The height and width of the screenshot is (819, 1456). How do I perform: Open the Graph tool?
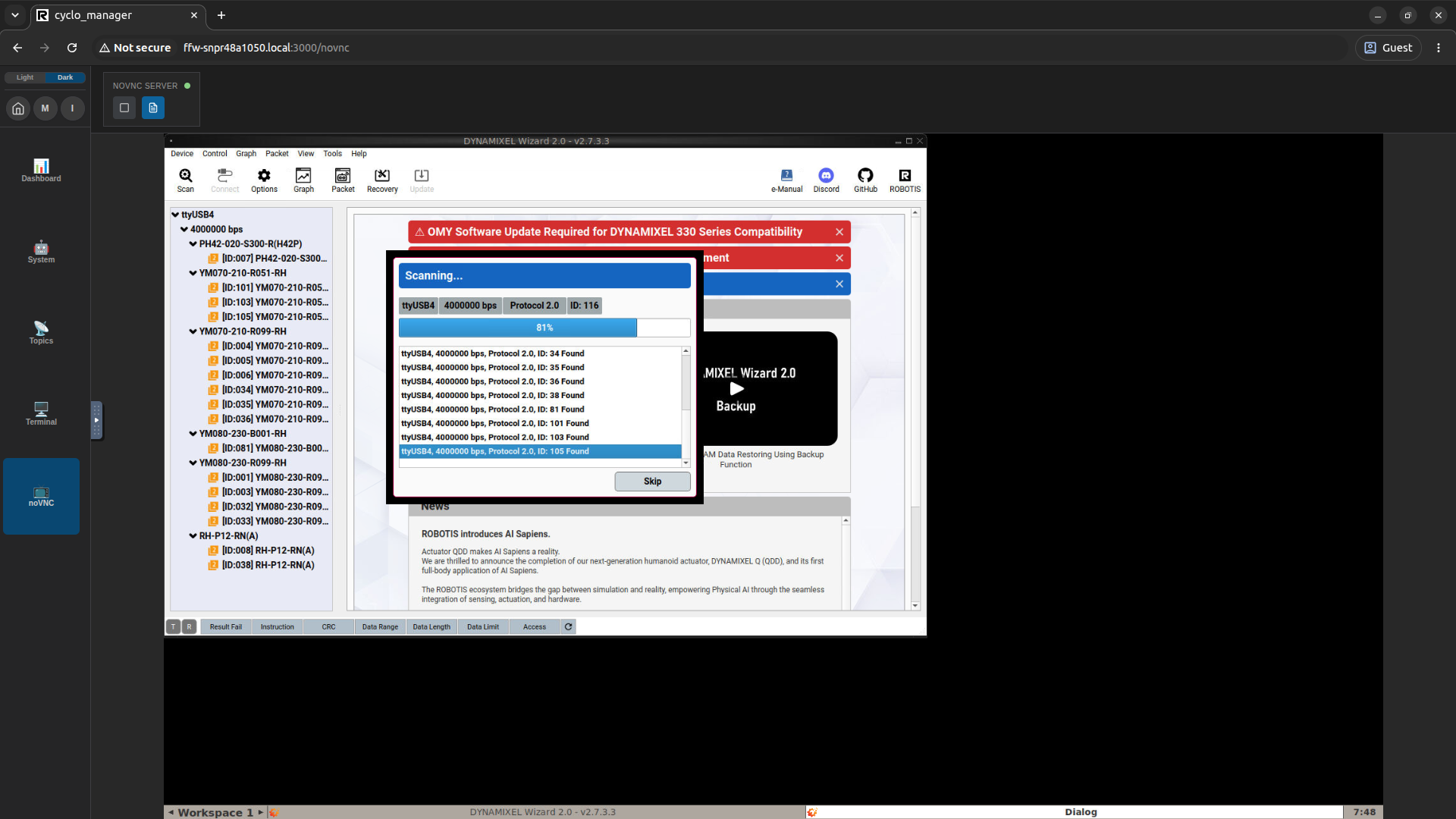point(303,180)
